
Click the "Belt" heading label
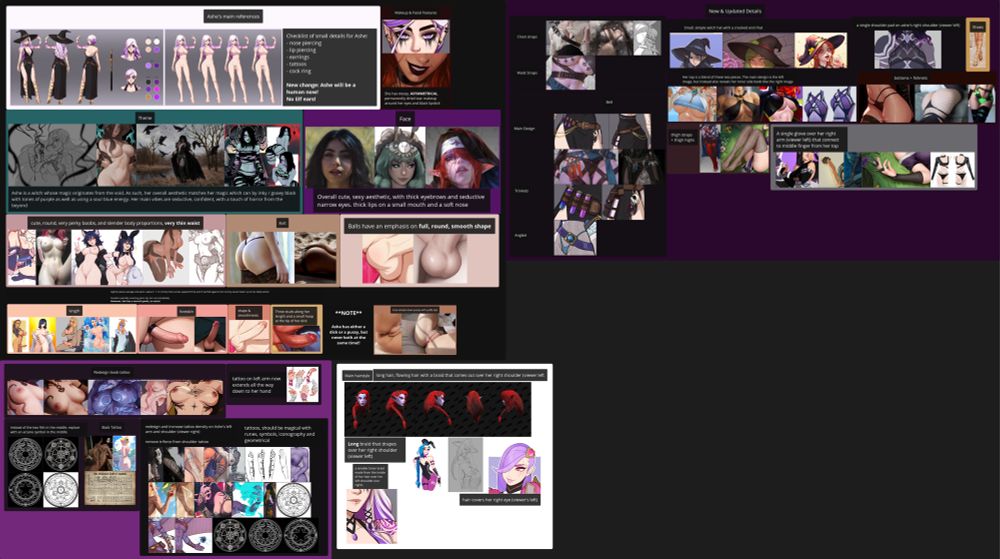[608, 102]
